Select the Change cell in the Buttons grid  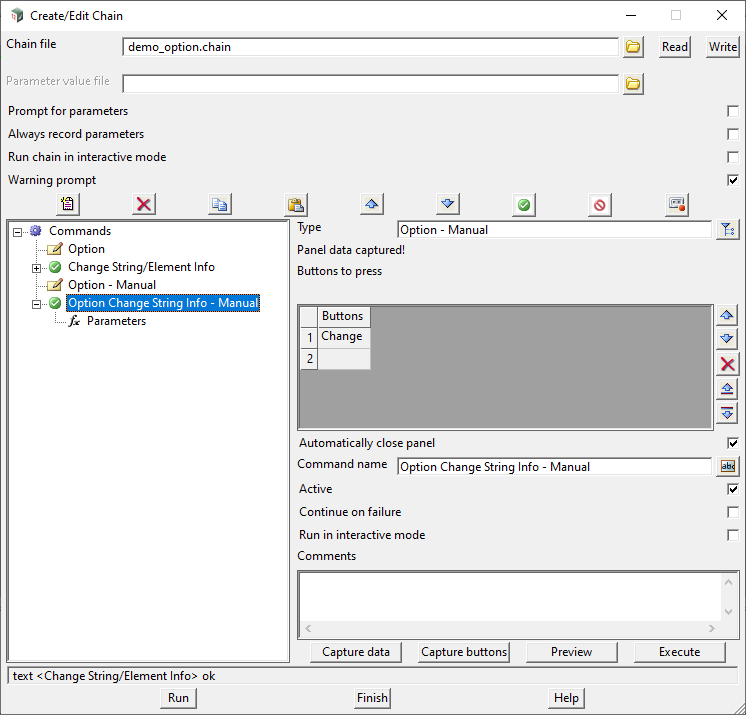[x=344, y=337]
